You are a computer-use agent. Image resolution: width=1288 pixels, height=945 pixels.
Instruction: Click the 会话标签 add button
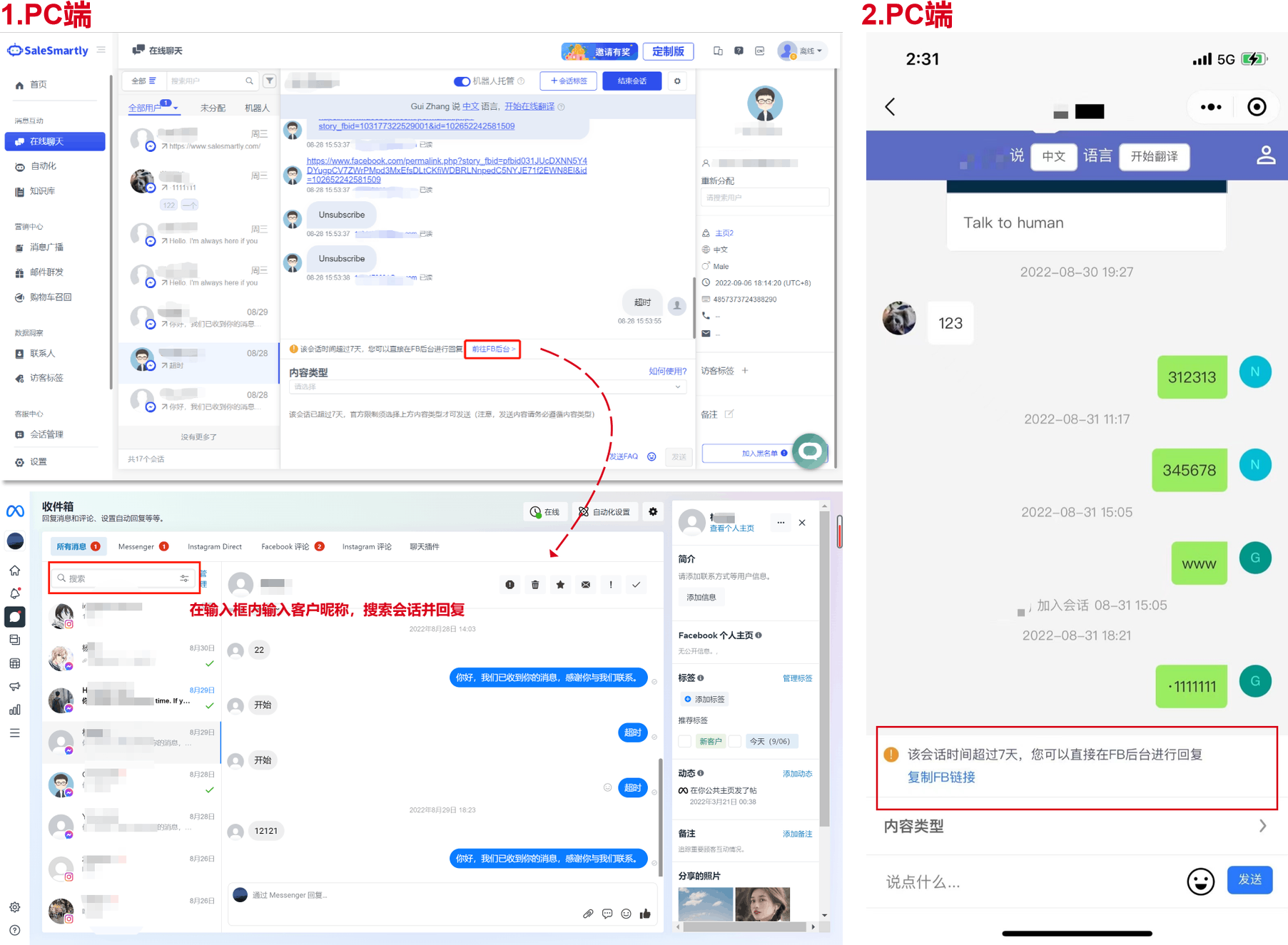569,81
